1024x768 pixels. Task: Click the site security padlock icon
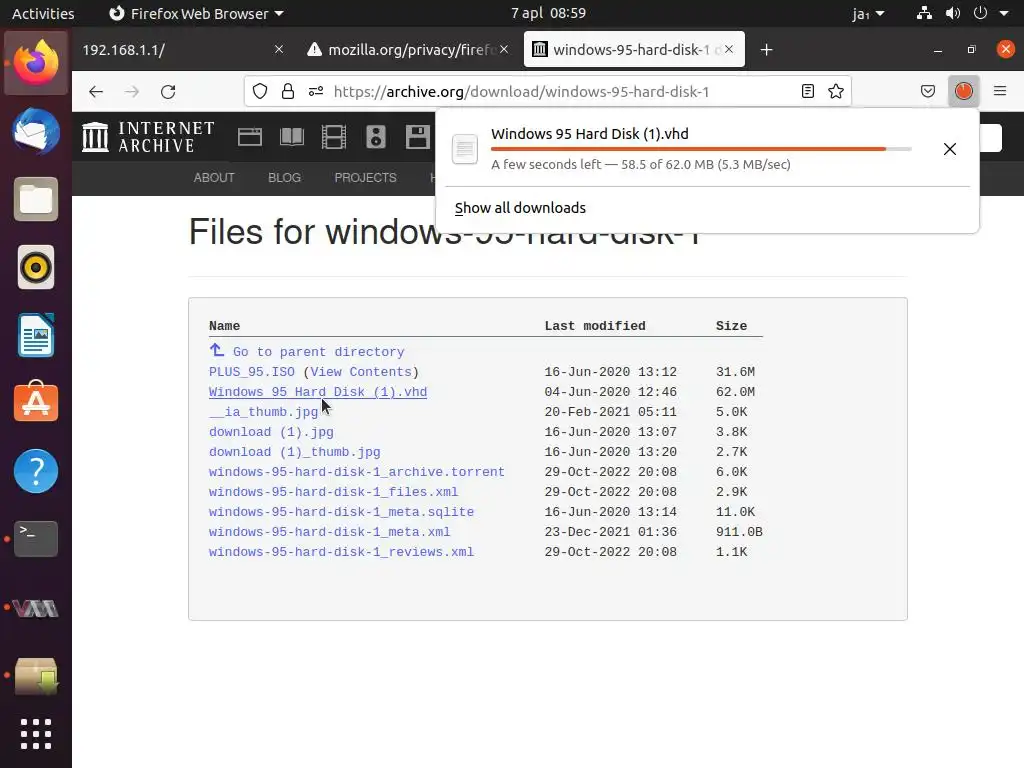(287, 91)
